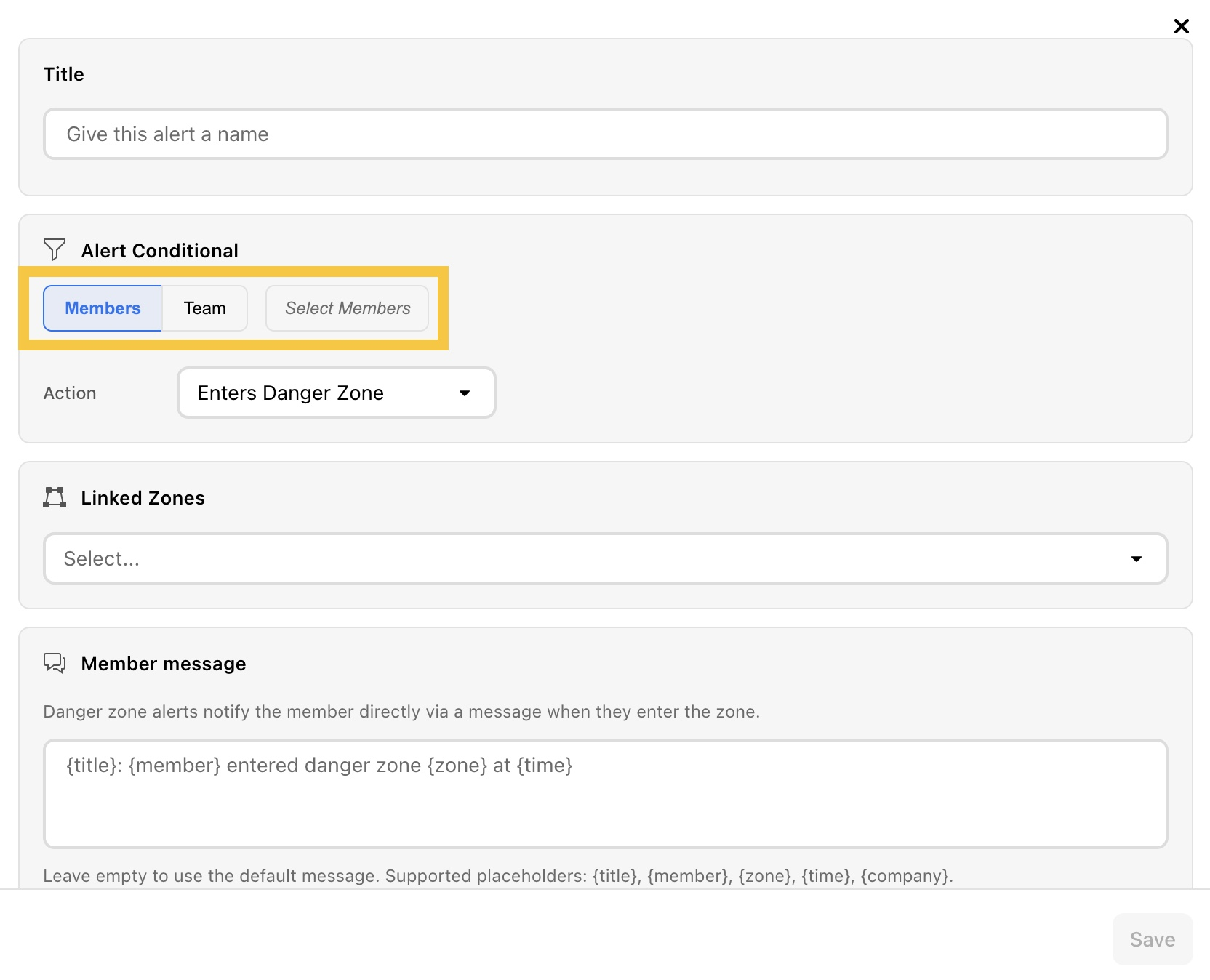
Task: Close the alert dialog with the X icon
Action: pyautogui.click(x=1181, y=26)
